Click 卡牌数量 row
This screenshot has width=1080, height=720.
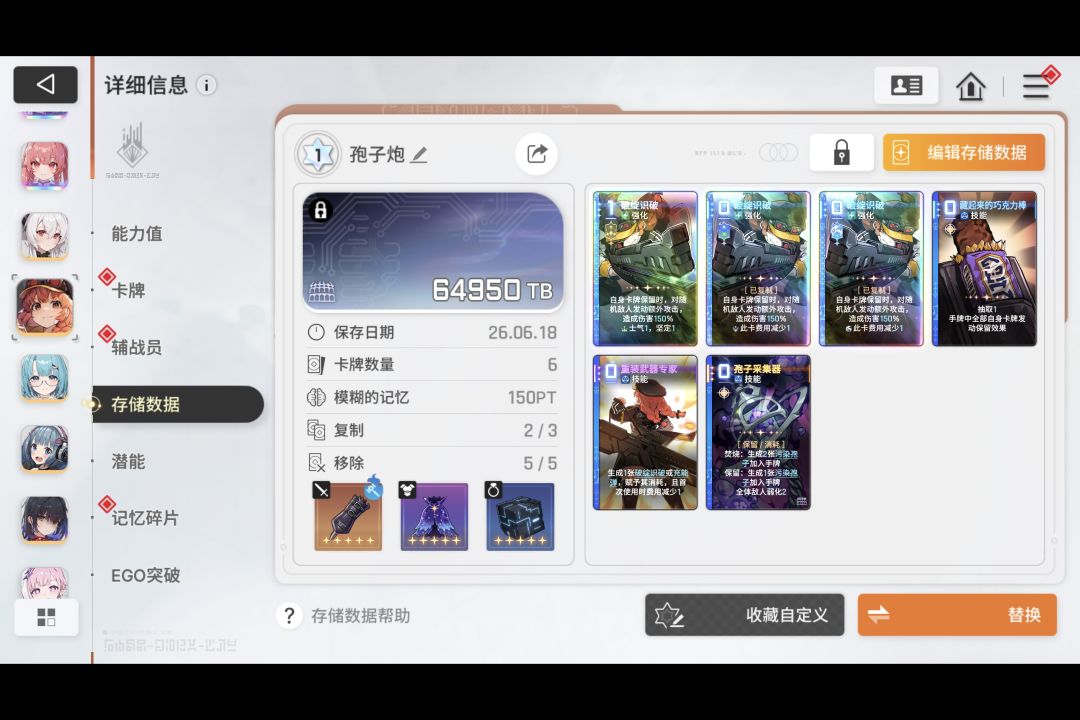[x=432, y=364]
